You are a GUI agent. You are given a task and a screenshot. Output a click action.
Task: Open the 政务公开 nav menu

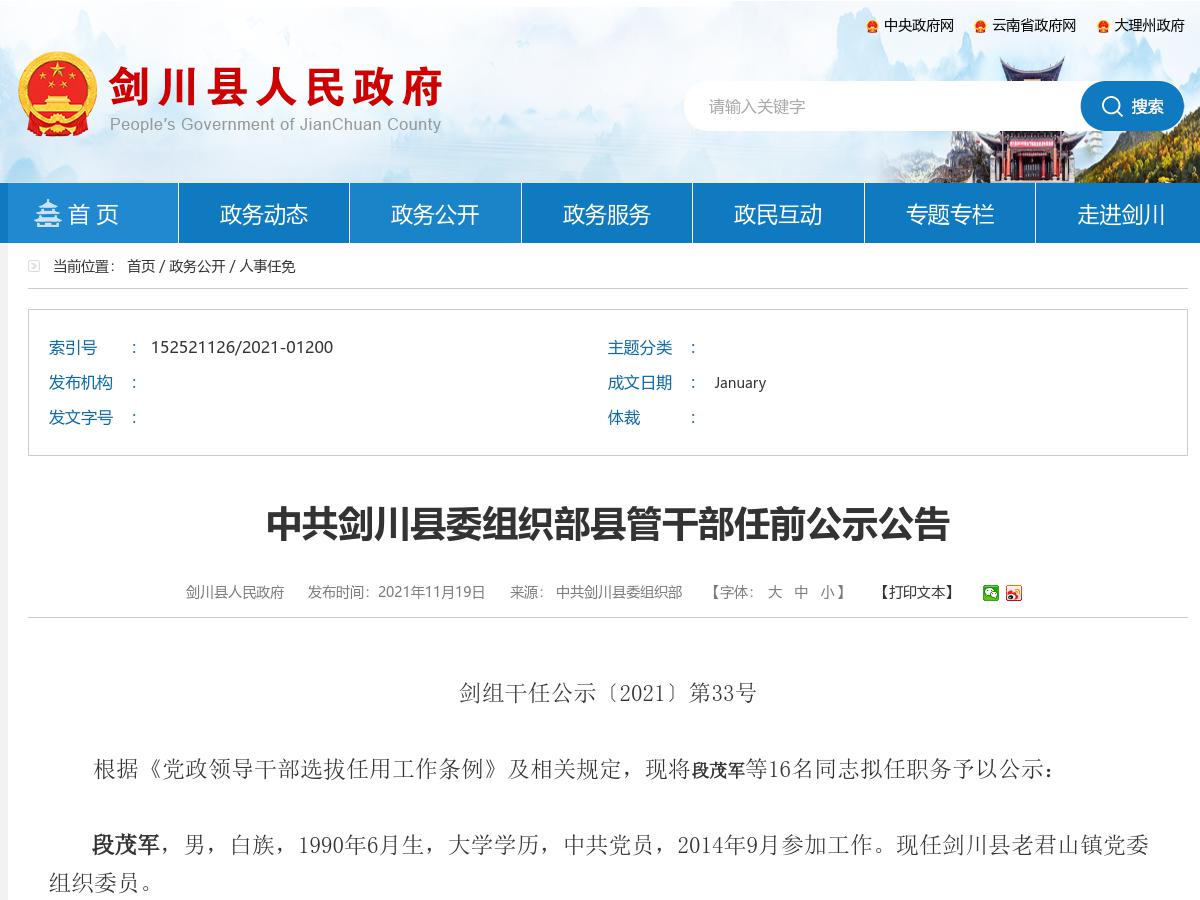point(435,213)
